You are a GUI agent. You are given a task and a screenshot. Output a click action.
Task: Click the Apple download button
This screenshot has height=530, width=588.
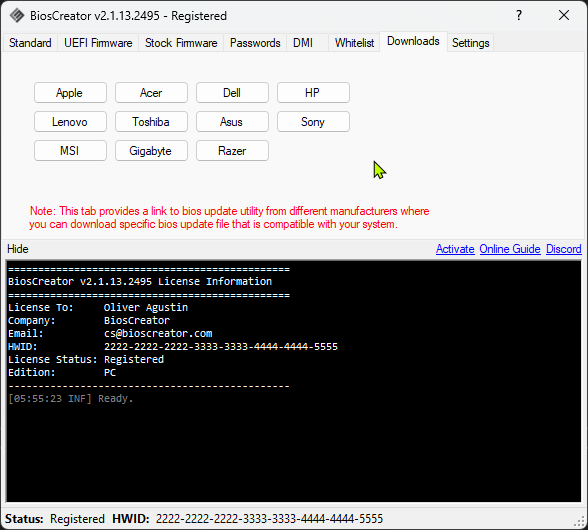pyautogui.click(x=70, y=93)
